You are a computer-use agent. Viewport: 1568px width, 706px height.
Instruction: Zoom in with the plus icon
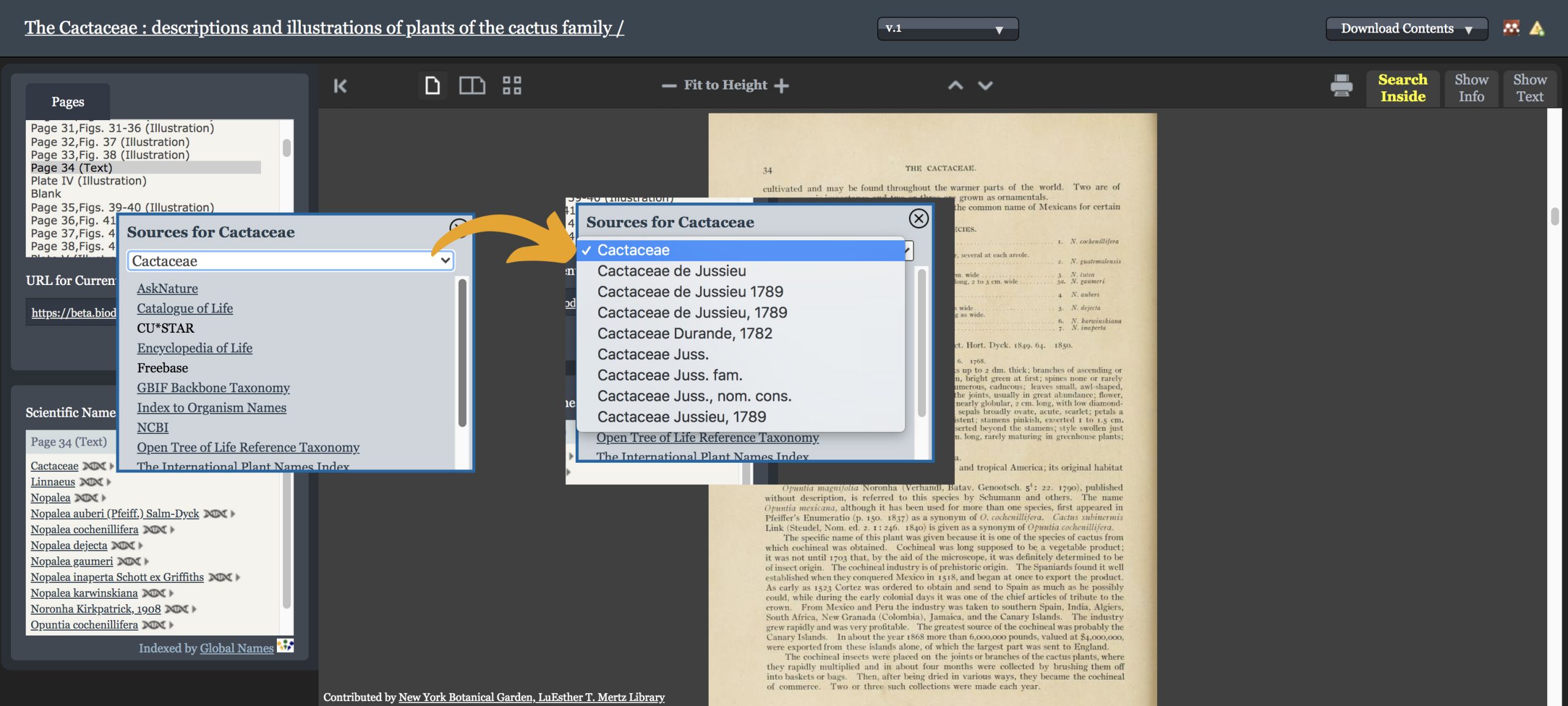point(781,86)
